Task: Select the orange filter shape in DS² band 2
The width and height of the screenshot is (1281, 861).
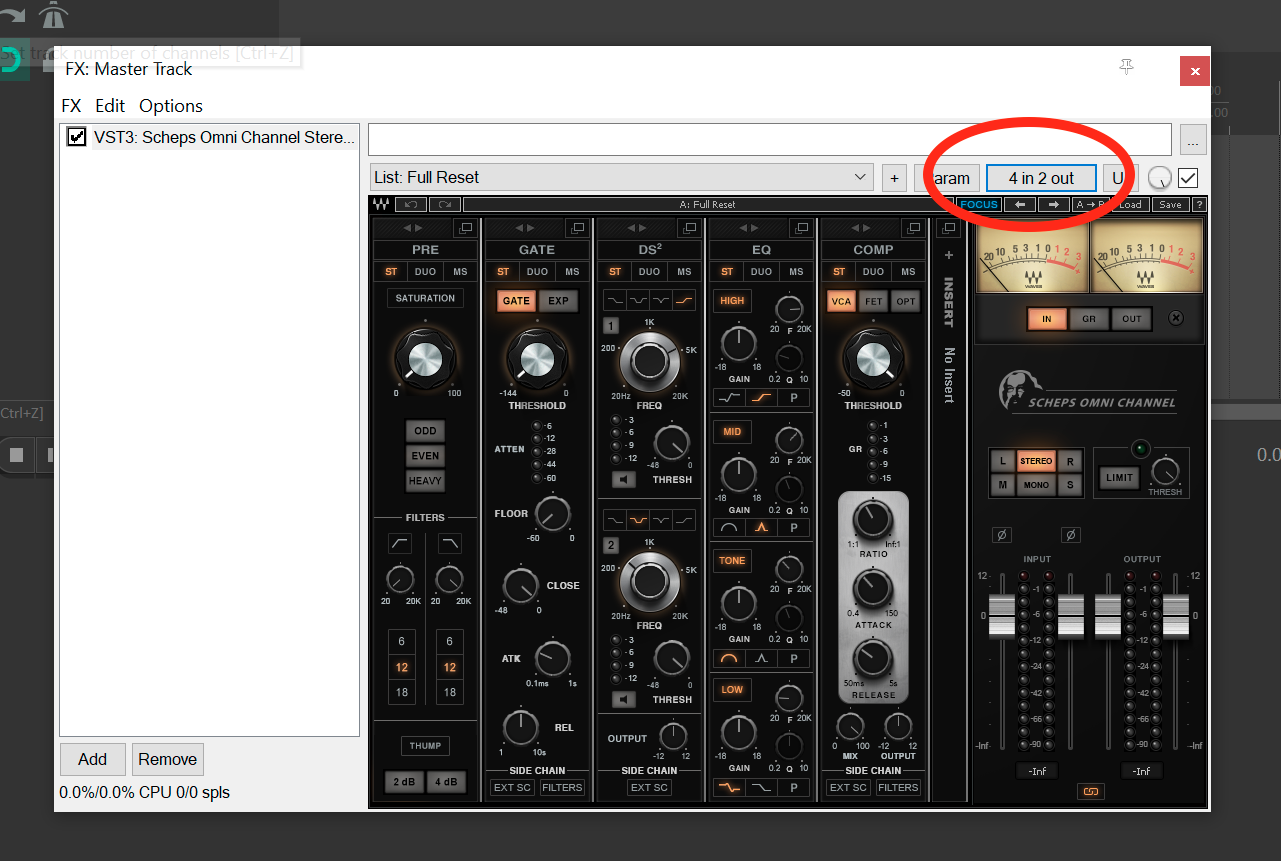Action: (x=637, y=520)
